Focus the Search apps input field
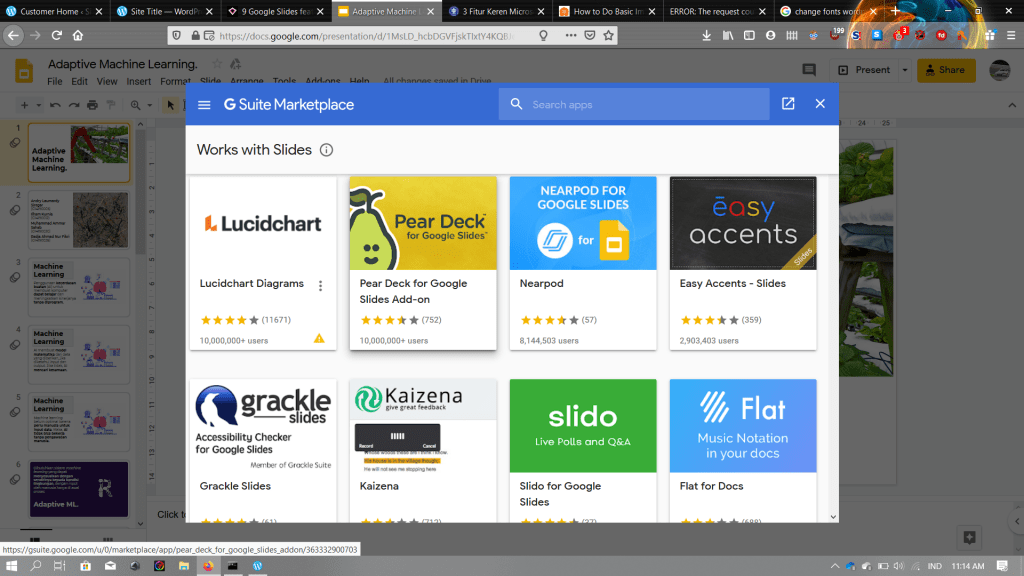The image size is (1024, 576). click(640, 104)
